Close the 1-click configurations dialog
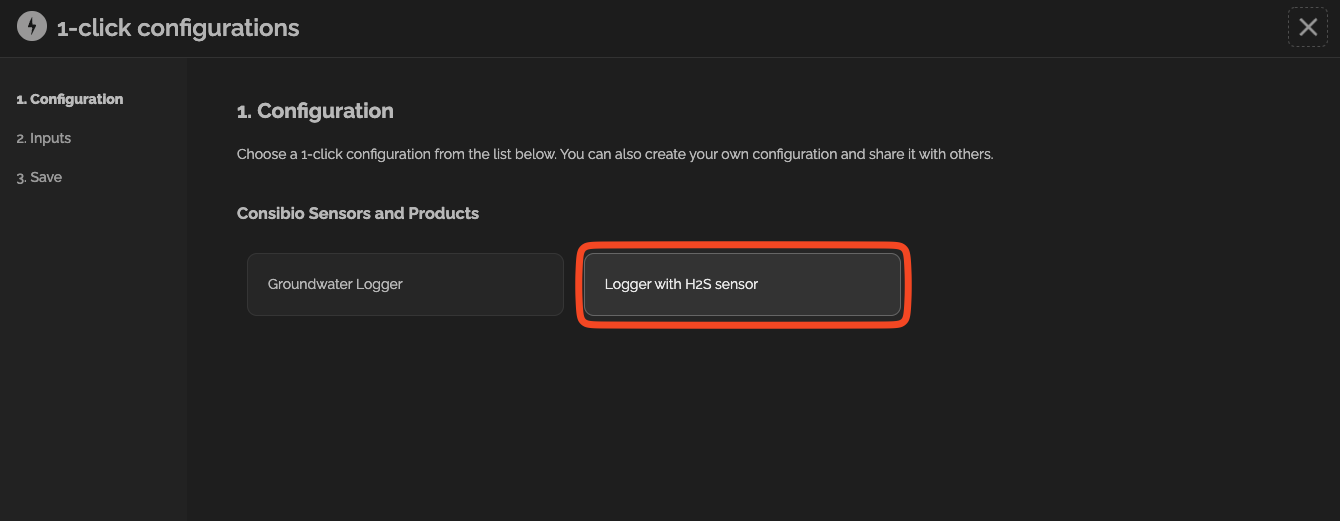This screenshot has width=1340, height=521. point(1307,27)
